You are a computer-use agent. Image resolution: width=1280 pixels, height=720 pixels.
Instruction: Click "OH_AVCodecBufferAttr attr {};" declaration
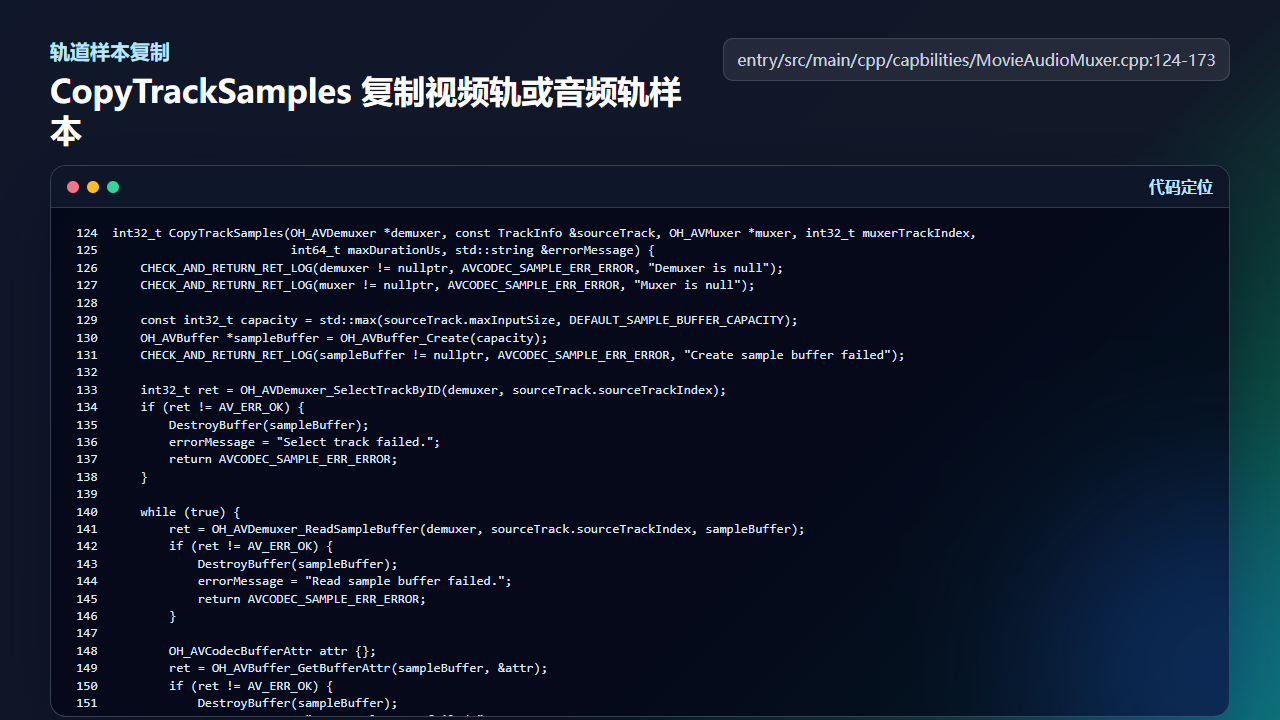pos(272,651)
